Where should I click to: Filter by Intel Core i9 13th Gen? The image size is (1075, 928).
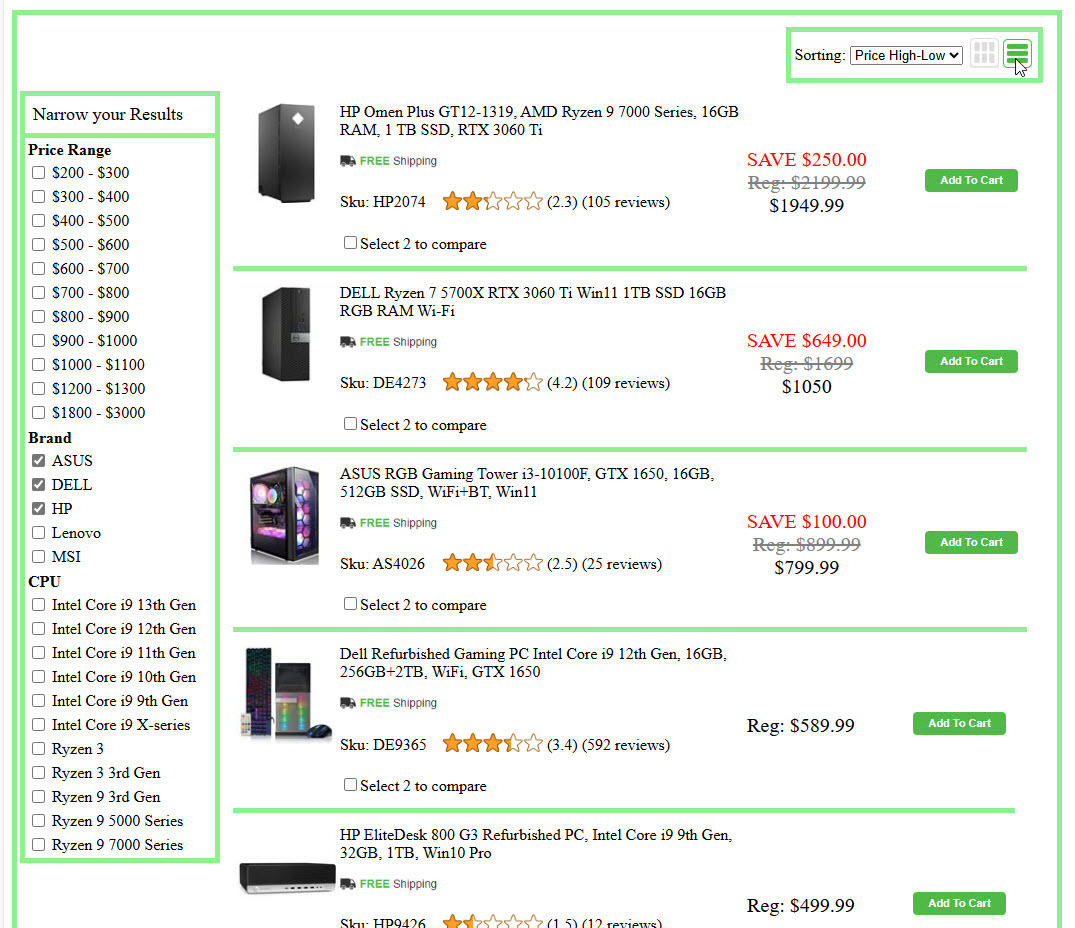39,605
